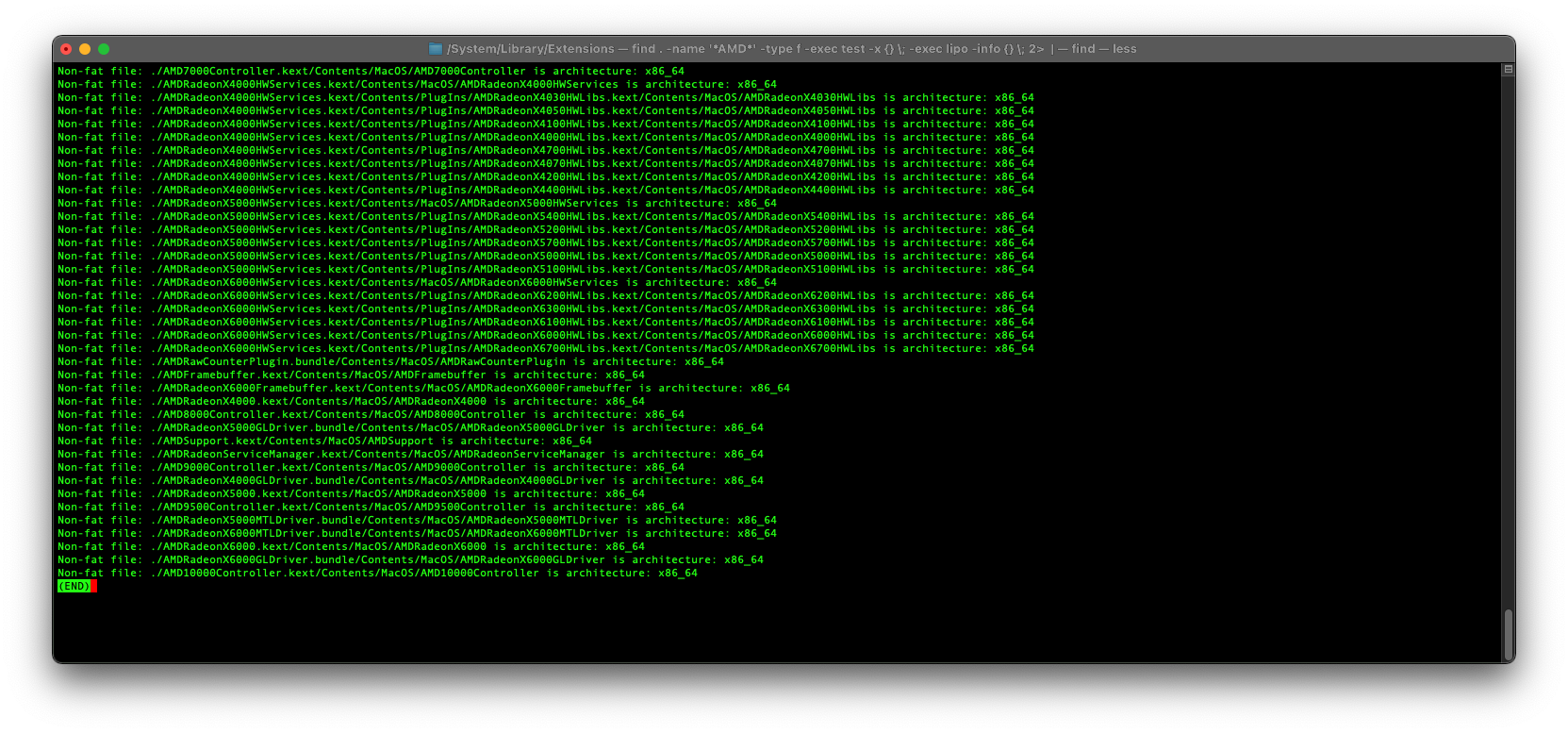Select the AMDRadeonX6000MTLDriver.bundle line
This screenshot has width=1568, height=733.
417,533
